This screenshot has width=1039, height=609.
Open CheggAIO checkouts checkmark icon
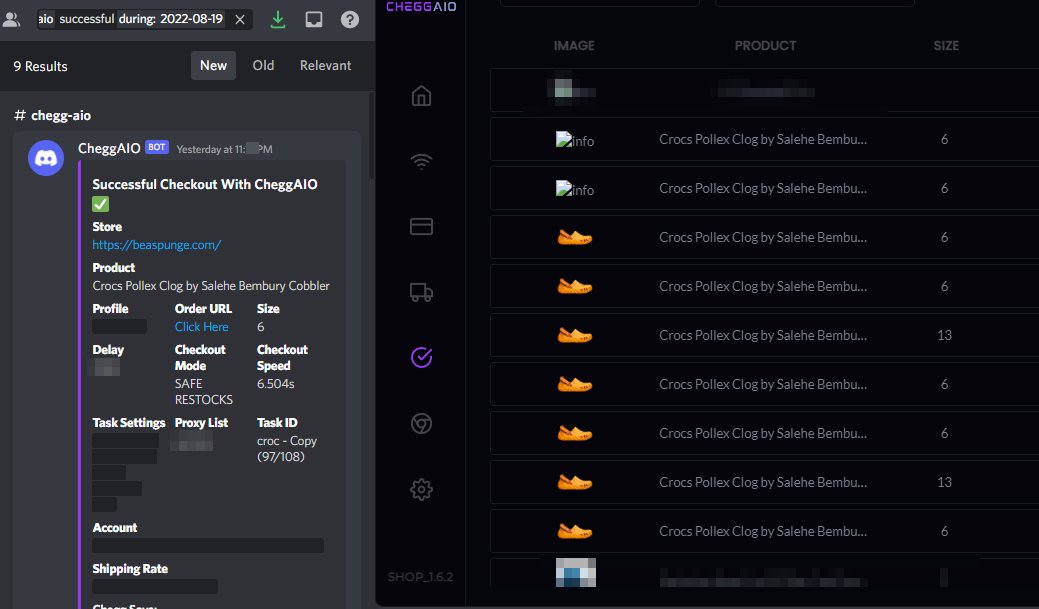[x=421, y=357]
